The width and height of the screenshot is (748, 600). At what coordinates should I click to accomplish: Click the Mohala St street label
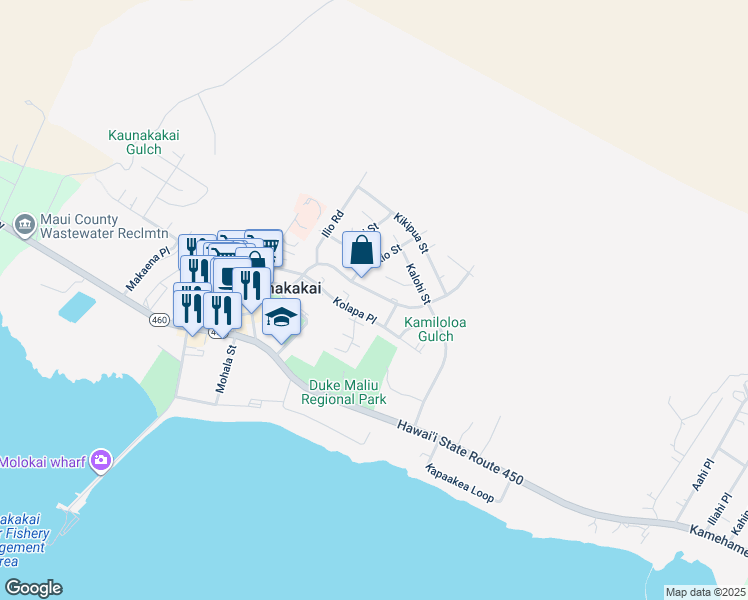click(226, 369)
